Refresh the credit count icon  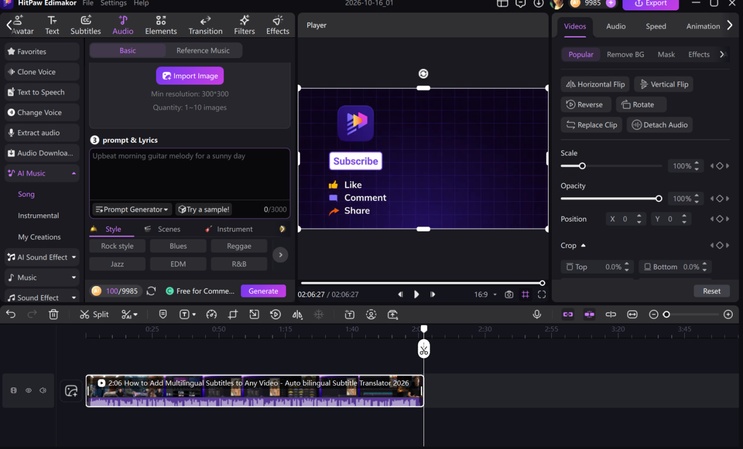click(151, 291)
